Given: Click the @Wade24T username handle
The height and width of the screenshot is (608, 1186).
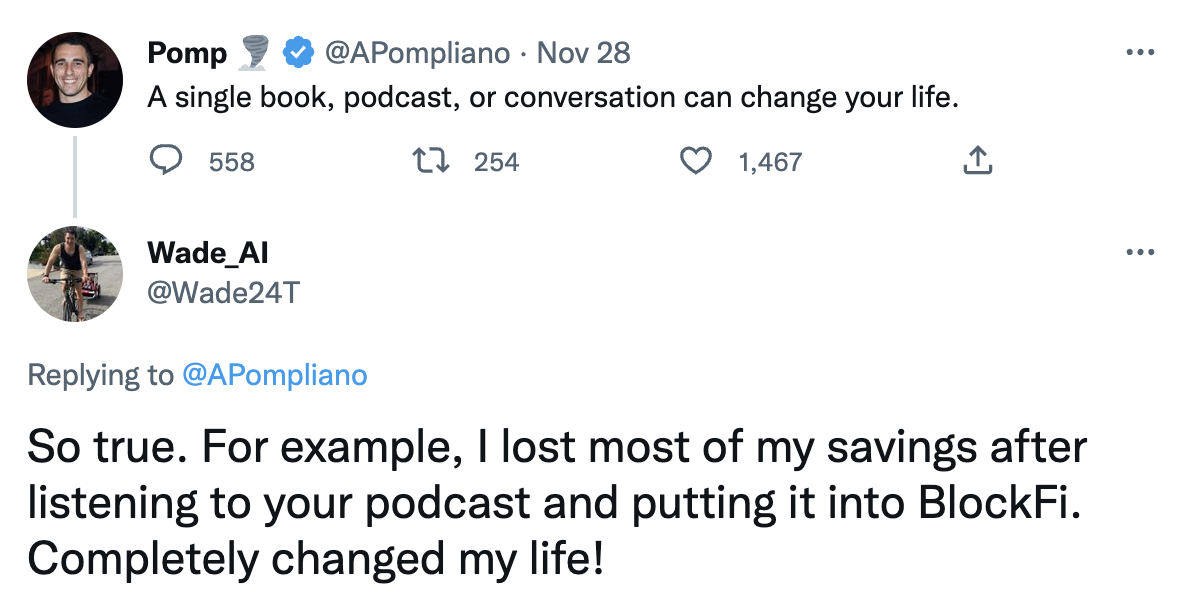Looking at the screenshot, I should tap(223, 293).
